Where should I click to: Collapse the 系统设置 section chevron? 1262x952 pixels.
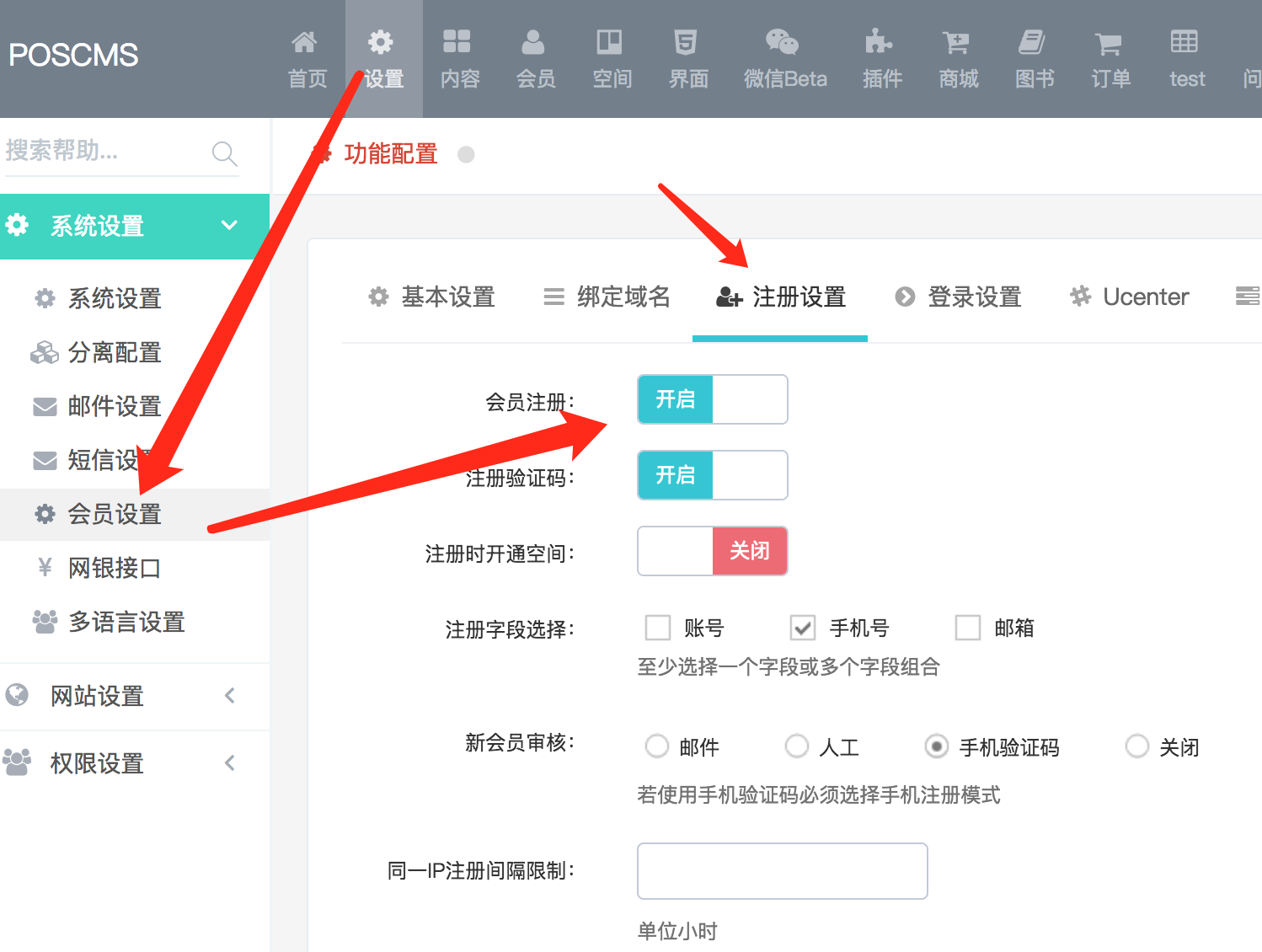point(229,225)
